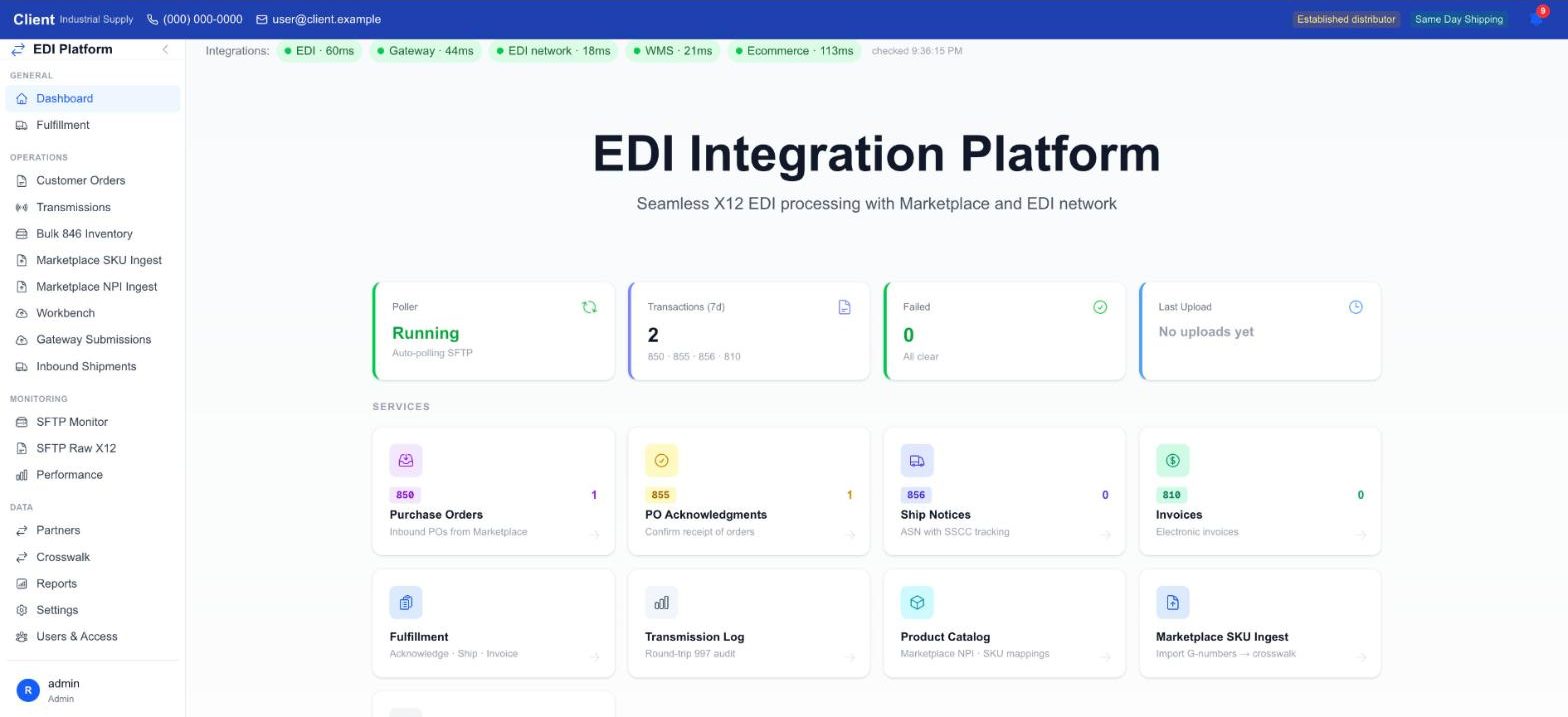This screenshot has height=717, width=1568.
Task: Click the Ship Notices truck icon
Action: [x=917, y=460]
